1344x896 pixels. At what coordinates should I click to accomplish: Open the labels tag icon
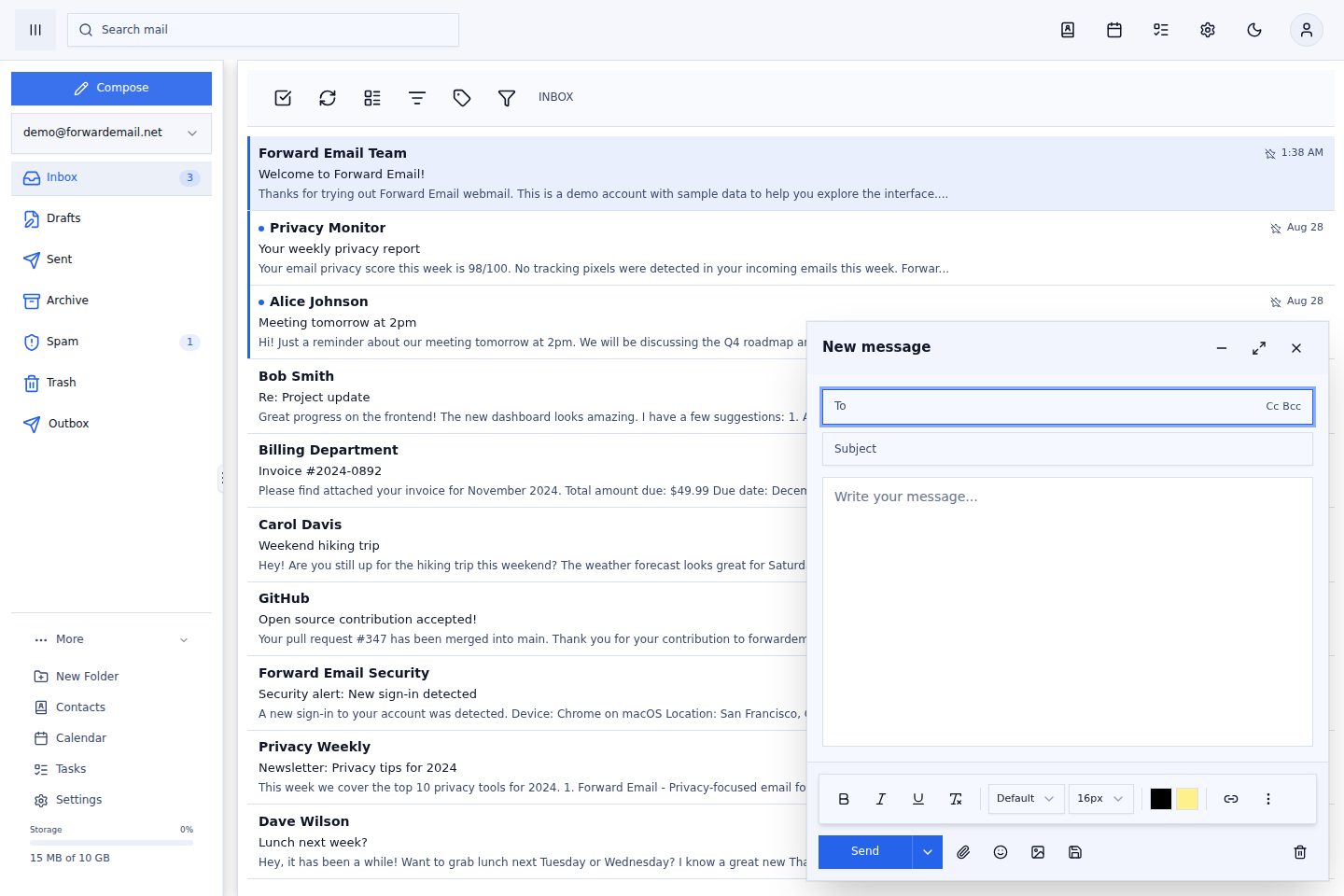(462, 98)
